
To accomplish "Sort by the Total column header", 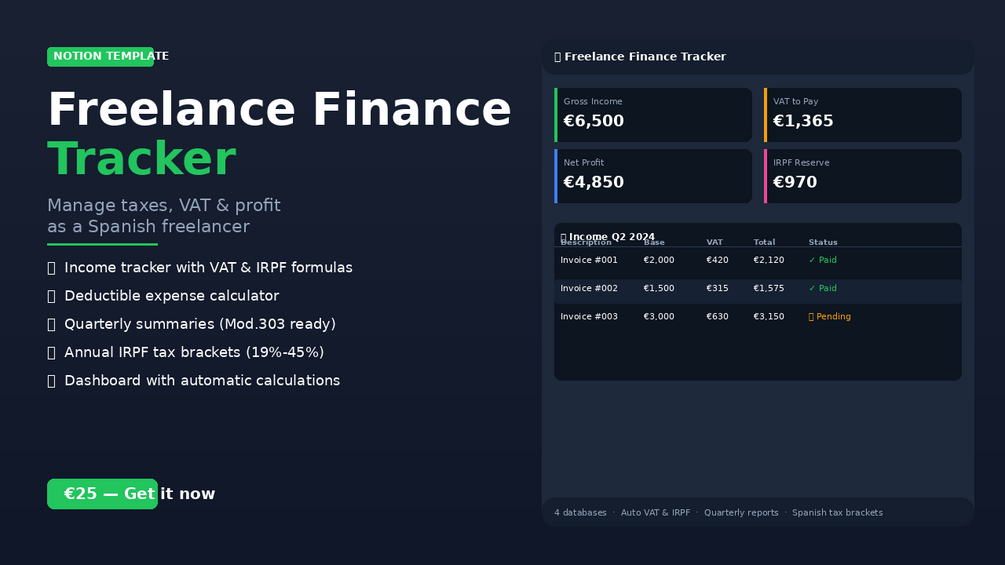I will [764, 242].
